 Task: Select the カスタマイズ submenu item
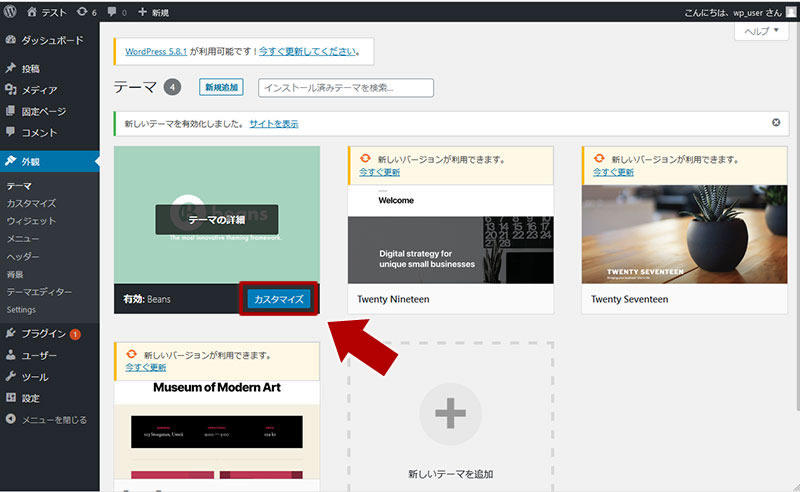31,203
